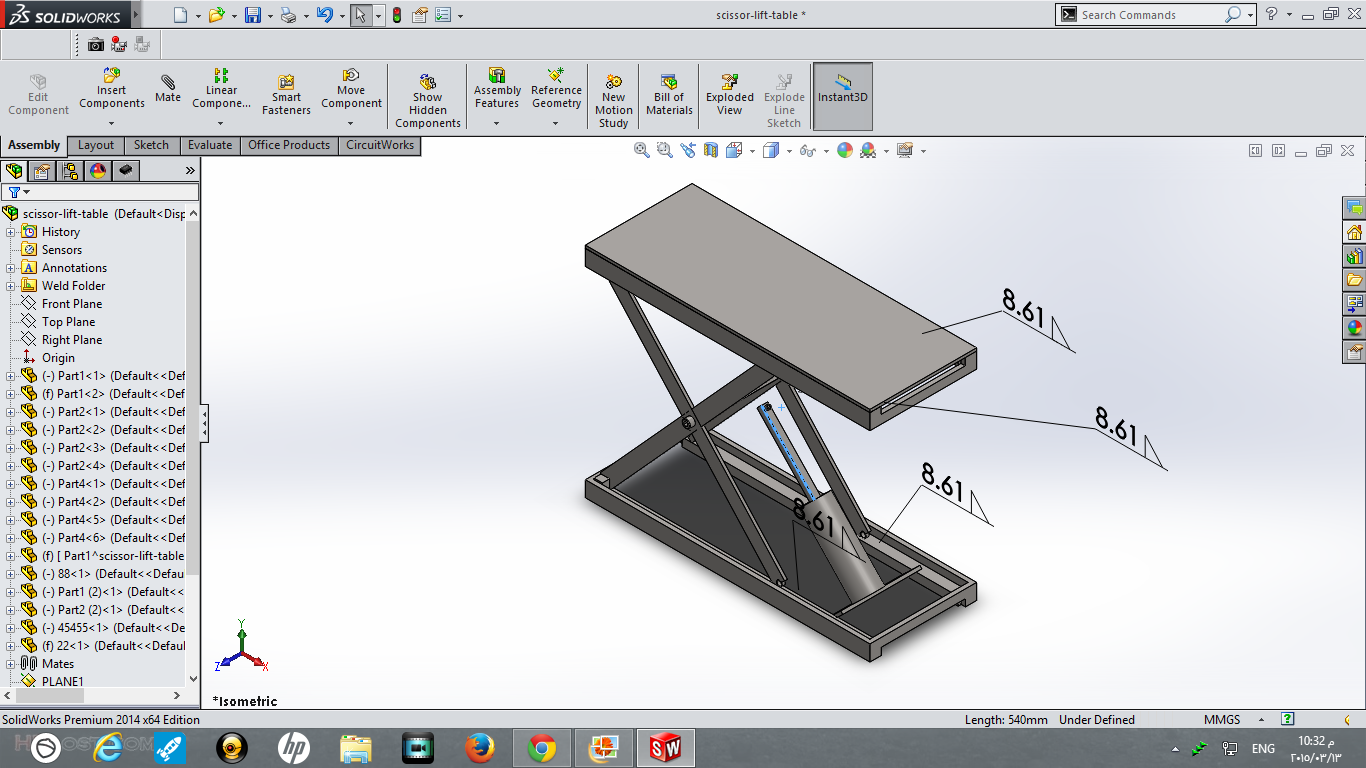Click the Save icon
Image resolution: width=1366 pixels, height=768 pixels.
click(x=253, y=15)
